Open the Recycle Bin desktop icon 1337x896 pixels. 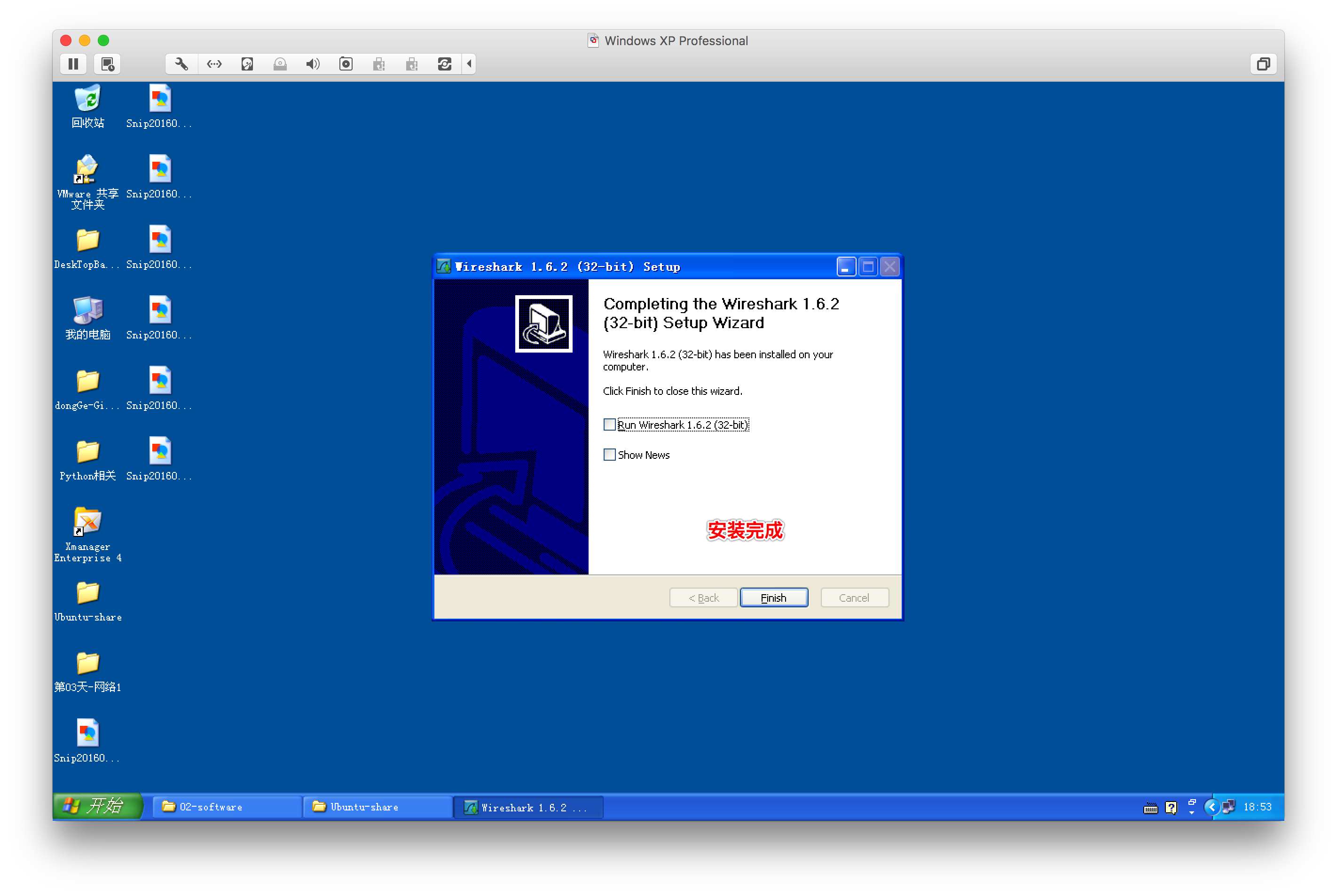coord(87,100)
